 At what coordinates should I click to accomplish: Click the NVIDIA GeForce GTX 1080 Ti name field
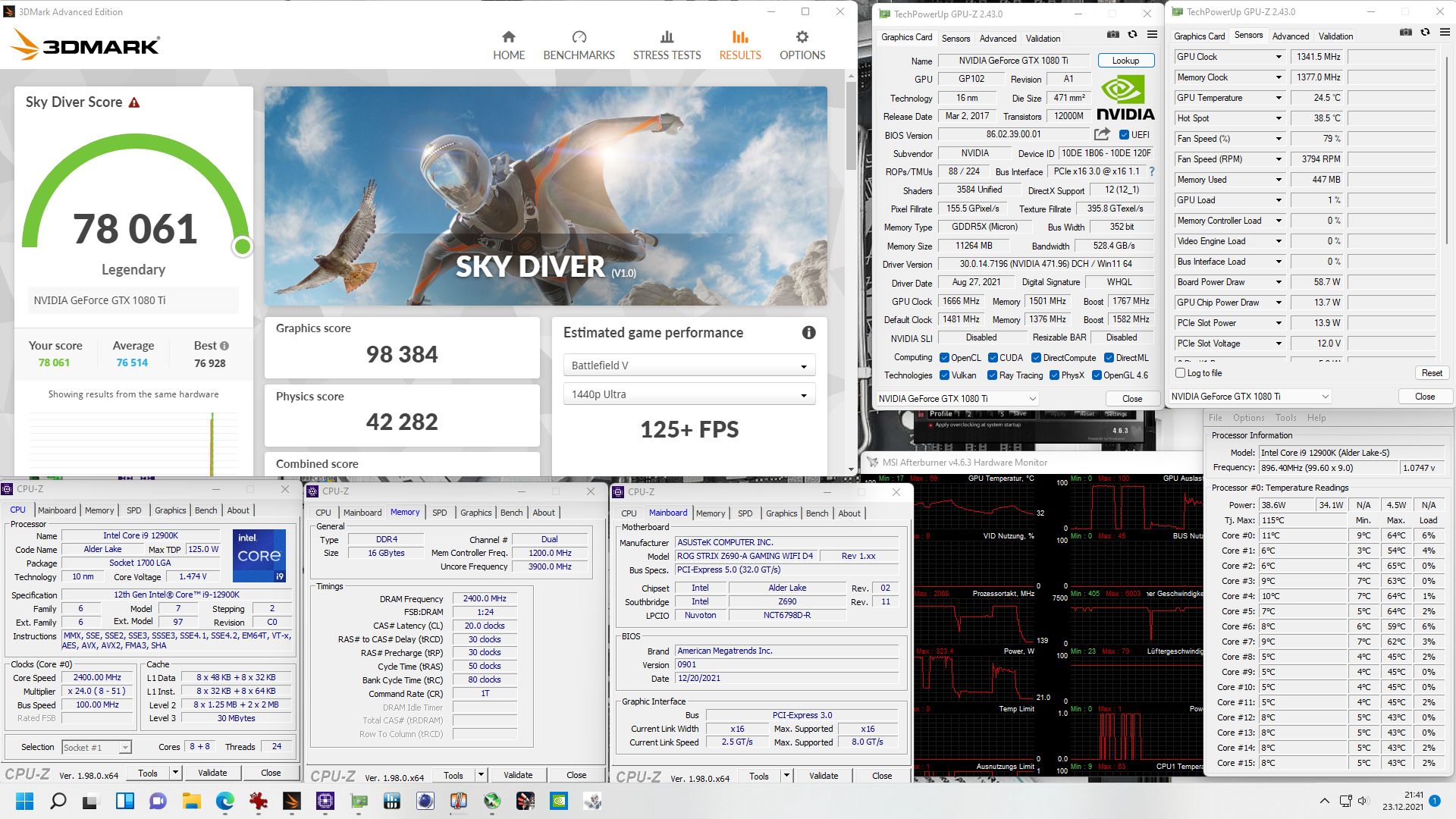point(1013,61)
